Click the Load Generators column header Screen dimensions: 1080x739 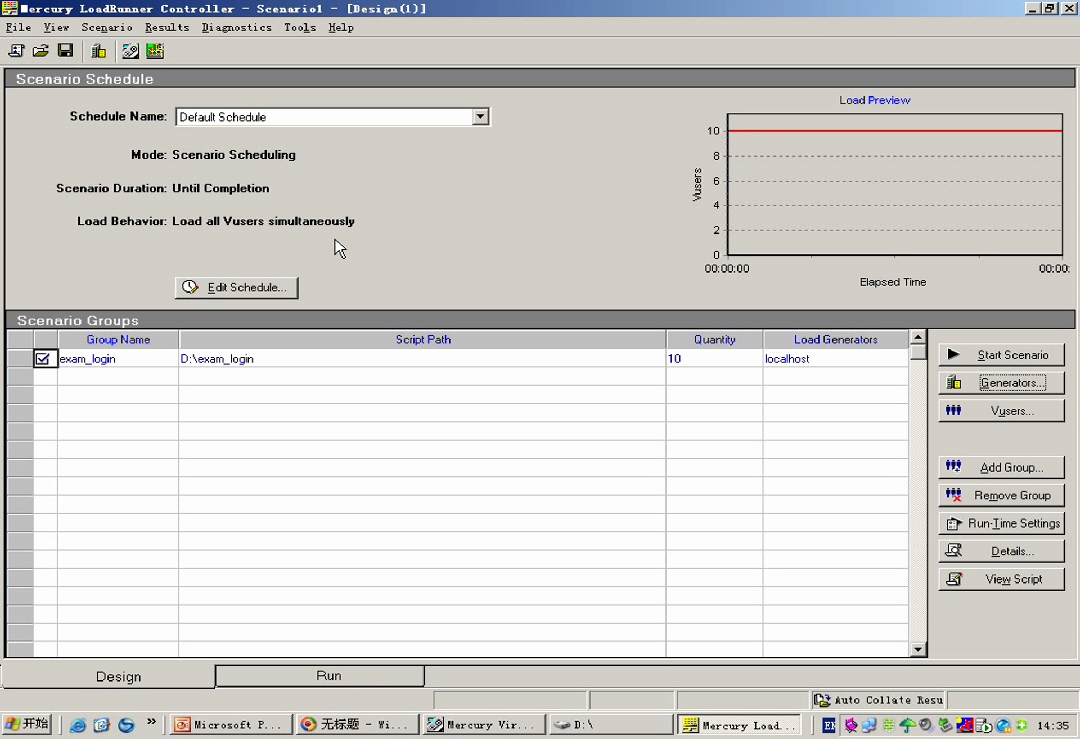pyautogui.click(x=835, y=340)
